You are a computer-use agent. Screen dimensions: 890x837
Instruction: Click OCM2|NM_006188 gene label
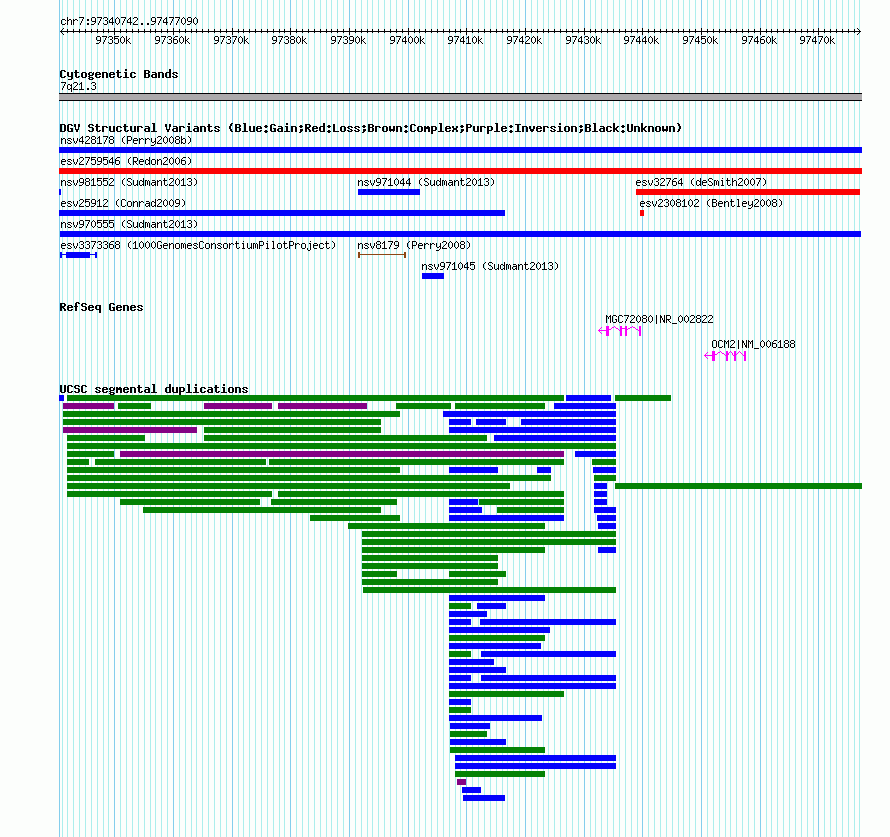[753, 344]
